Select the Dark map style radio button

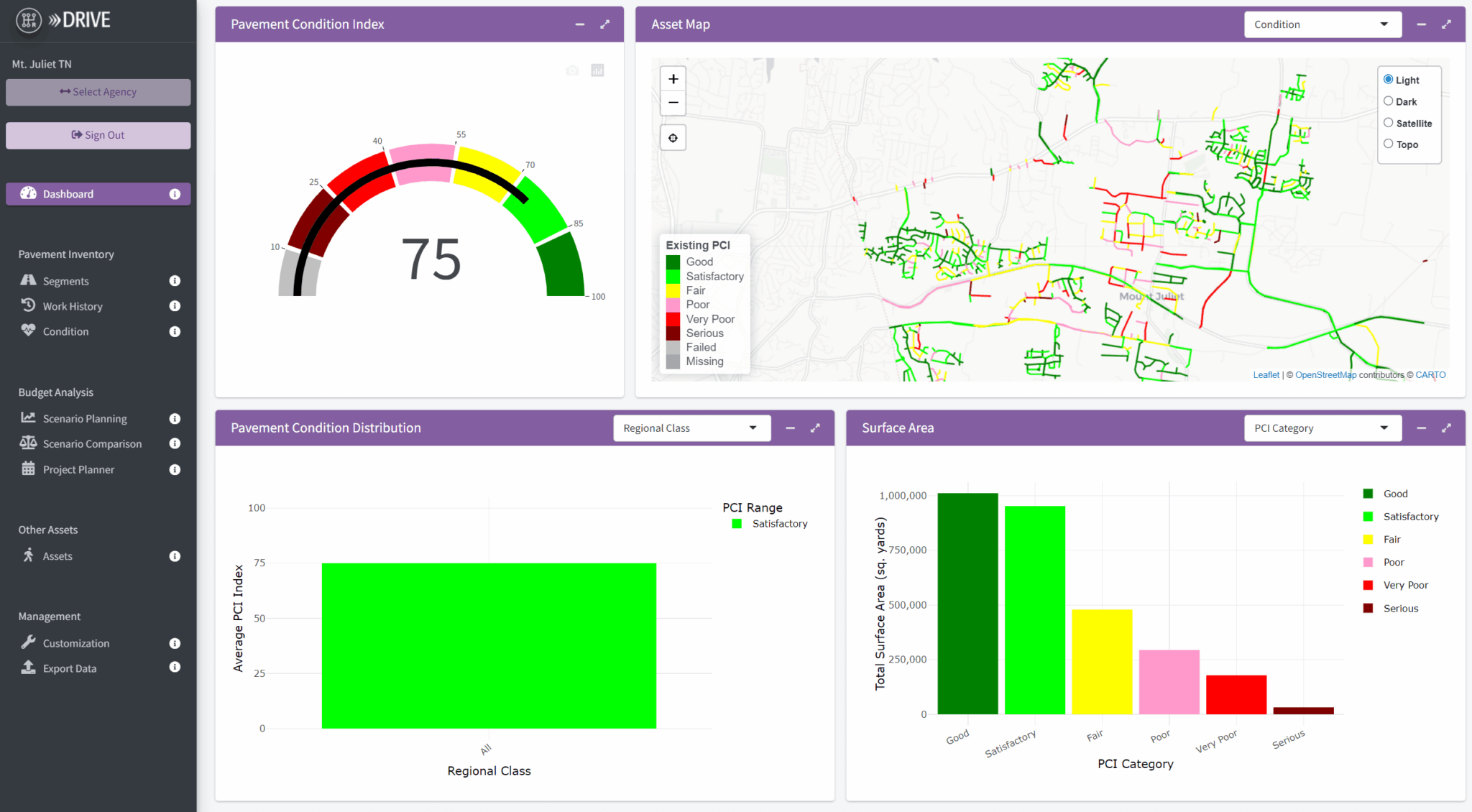click(1389, 101)
